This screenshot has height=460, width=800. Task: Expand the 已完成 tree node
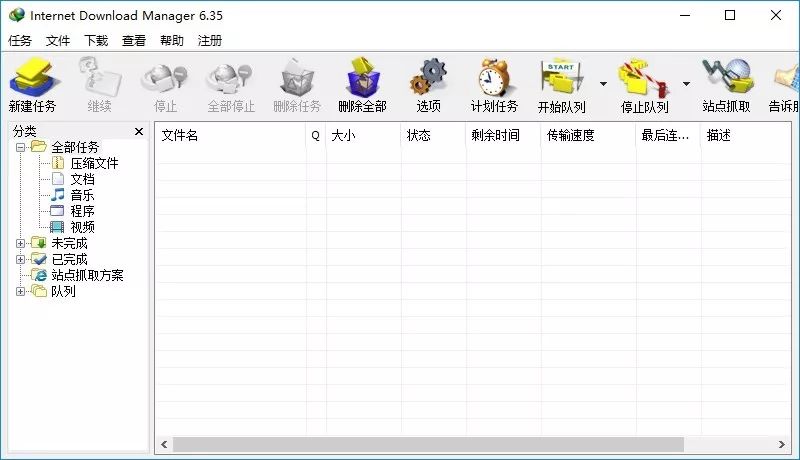click(x=20, y=259)
